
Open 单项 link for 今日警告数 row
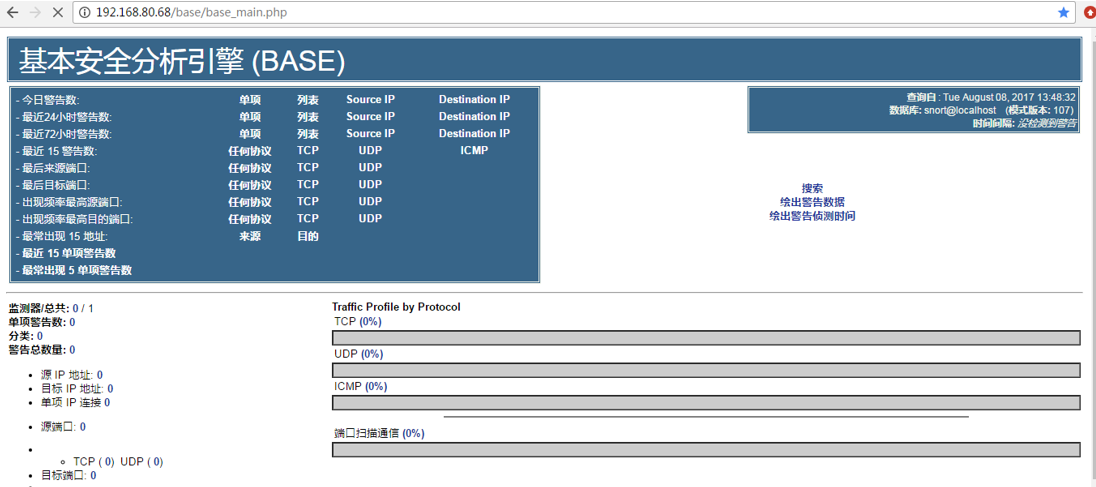tap(250, 100)
